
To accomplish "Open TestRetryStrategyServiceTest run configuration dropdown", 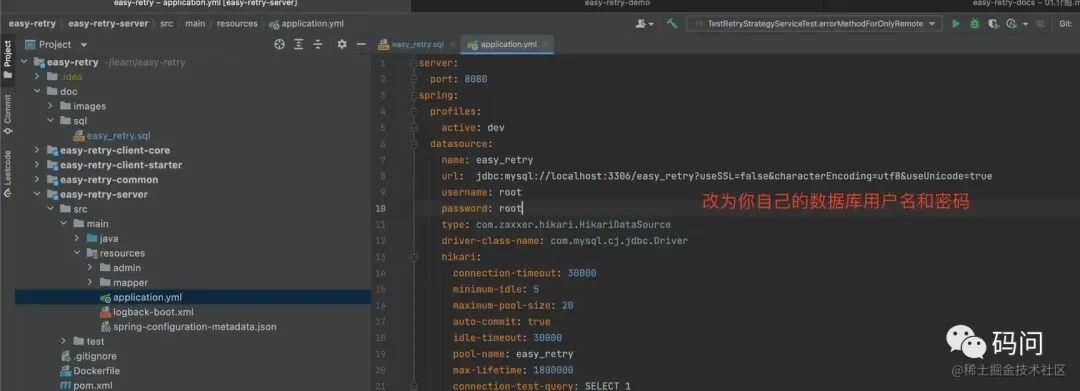I will (x=814, y=23).
